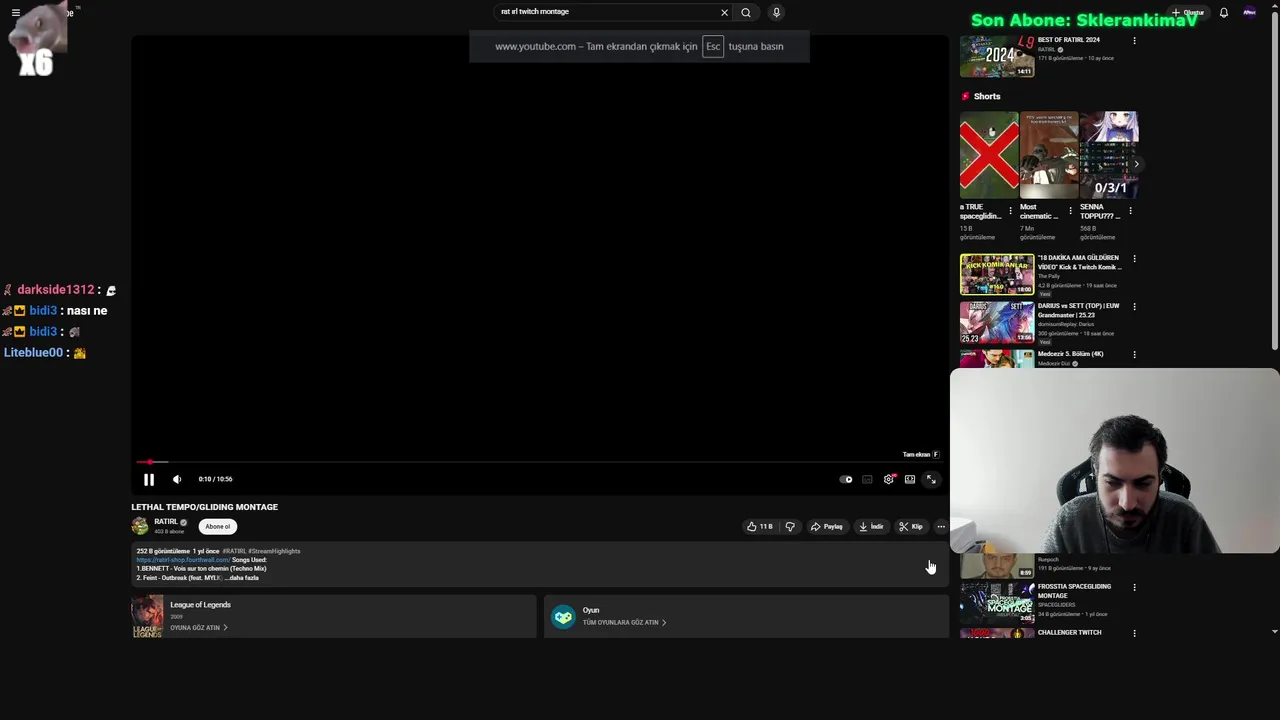This screenshot has width=1280, height=720.
Task: Open options for CHALLENGER TWITCH video
Action: point(1134,633)
